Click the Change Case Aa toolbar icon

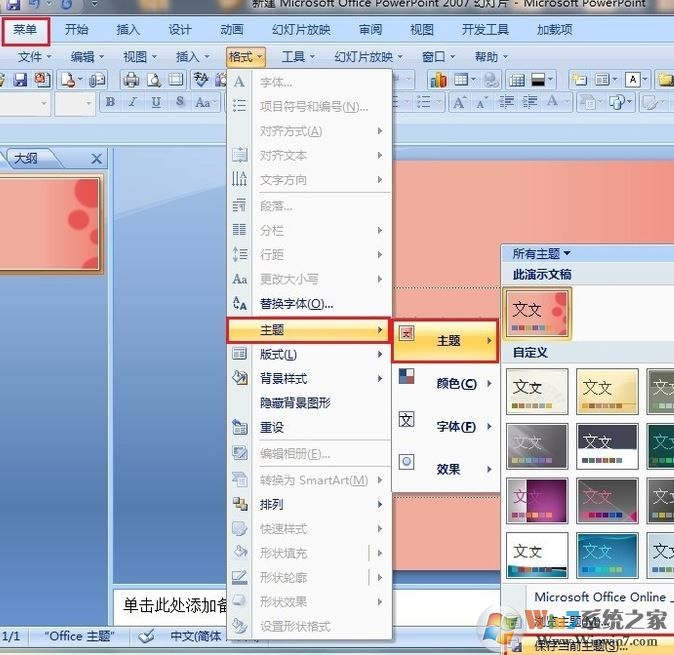point(204,102)
